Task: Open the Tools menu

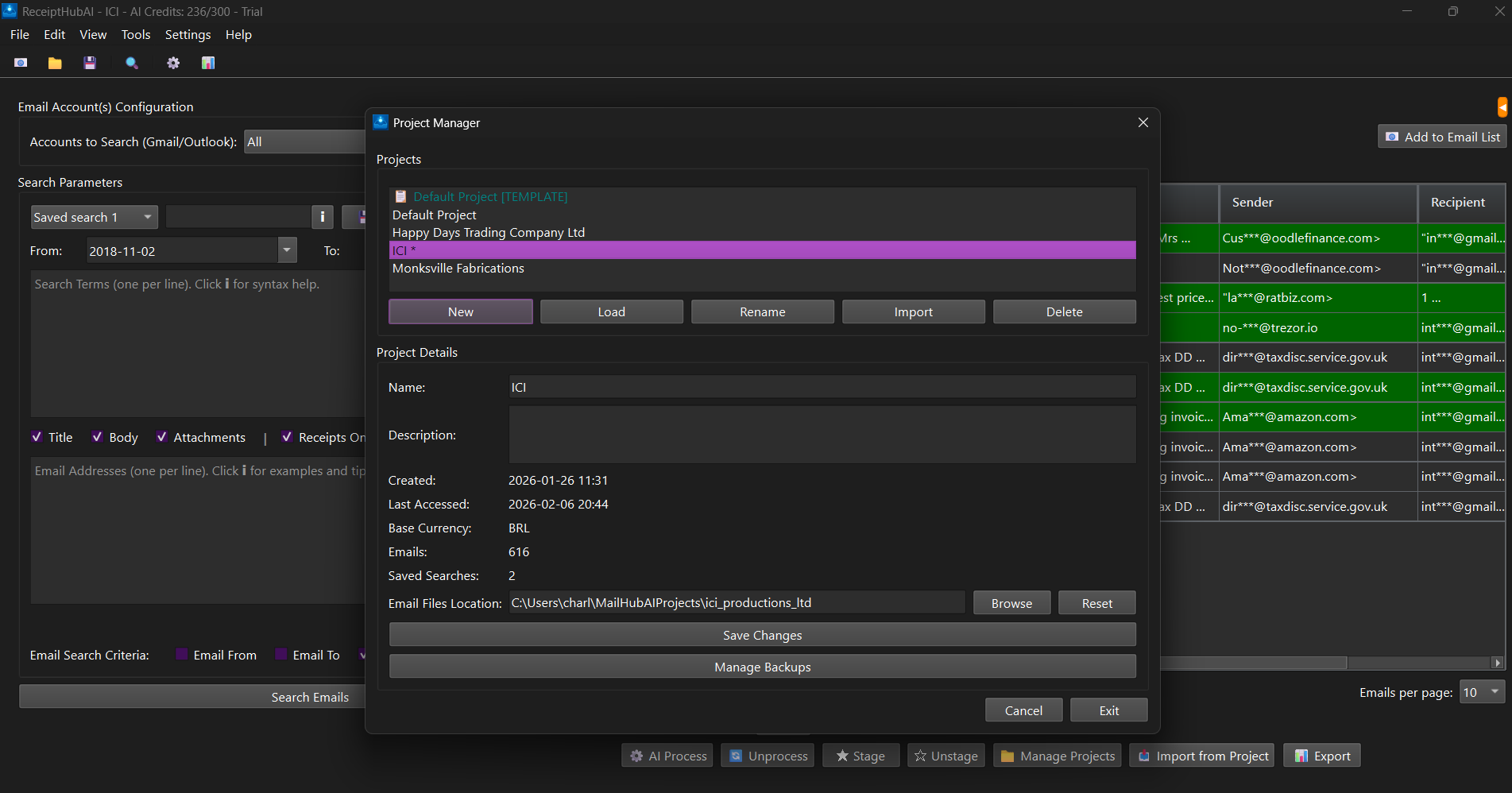Action: (x=135, y=35)
